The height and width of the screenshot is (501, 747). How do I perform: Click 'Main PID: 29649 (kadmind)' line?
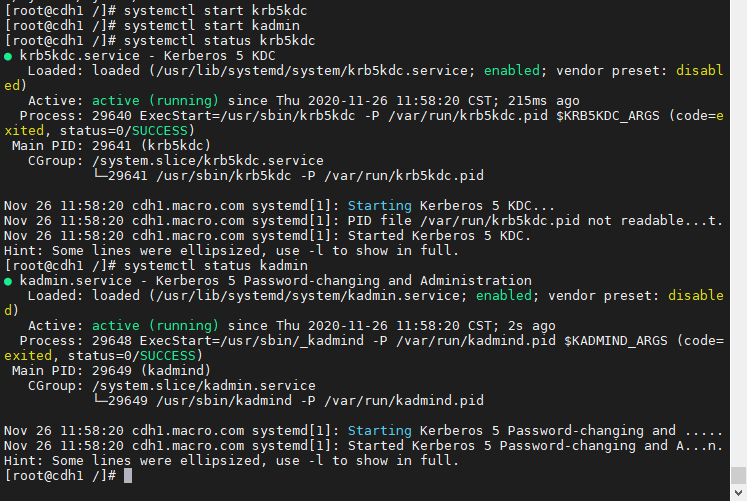coord(111,371)
